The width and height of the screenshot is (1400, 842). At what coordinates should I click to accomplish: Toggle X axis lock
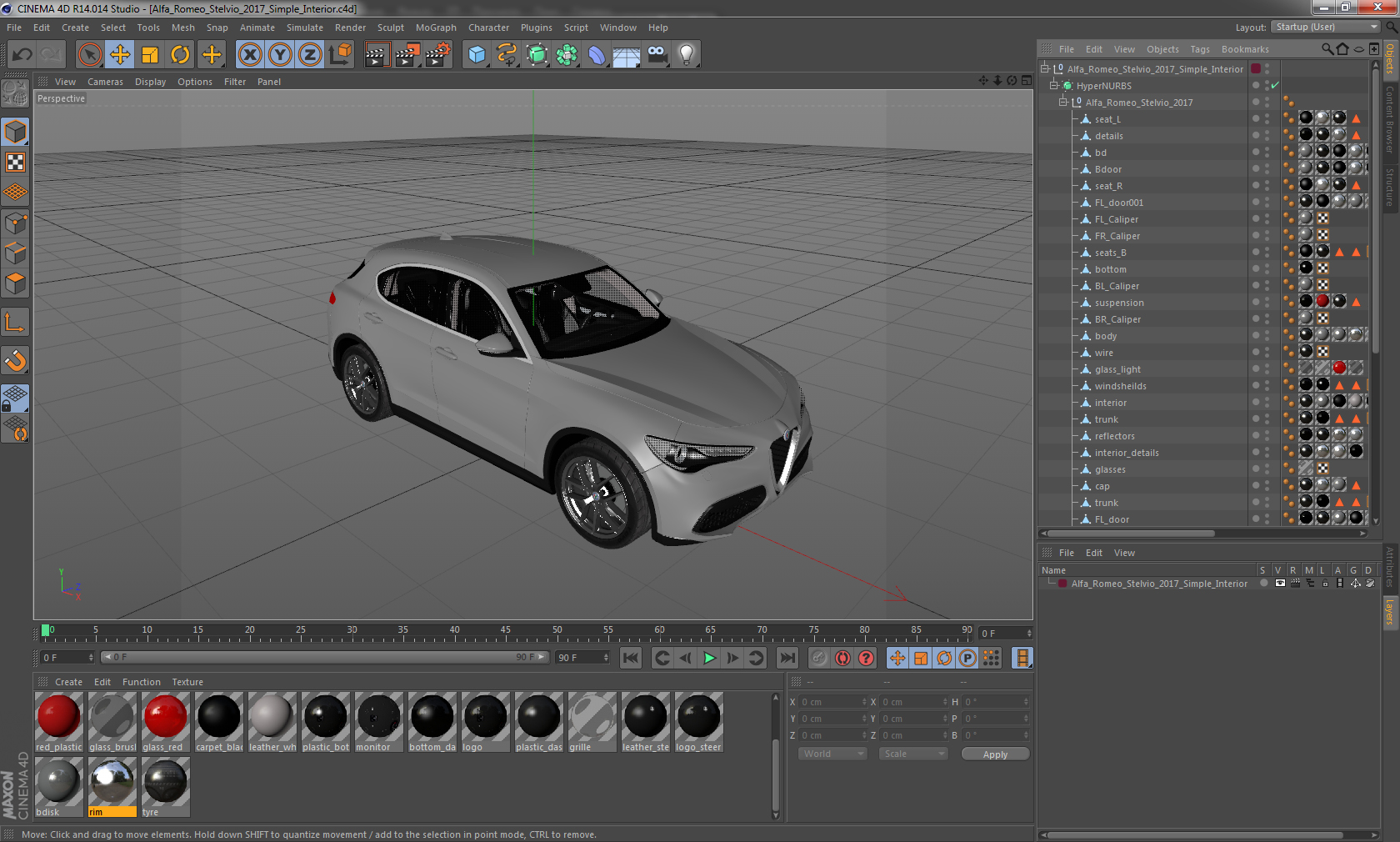coord(249,55)
